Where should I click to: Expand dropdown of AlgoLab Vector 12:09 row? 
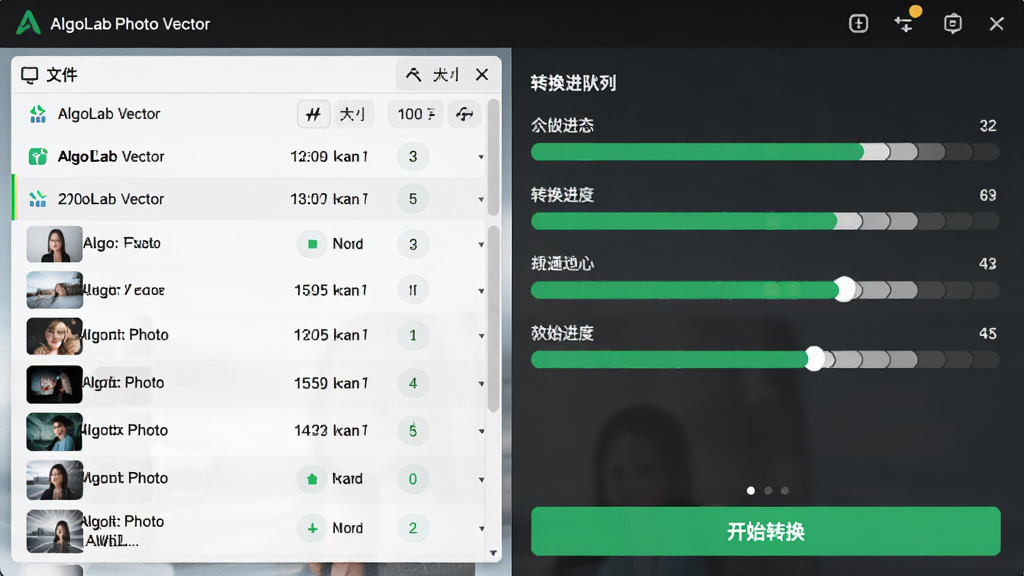[481, 157]
